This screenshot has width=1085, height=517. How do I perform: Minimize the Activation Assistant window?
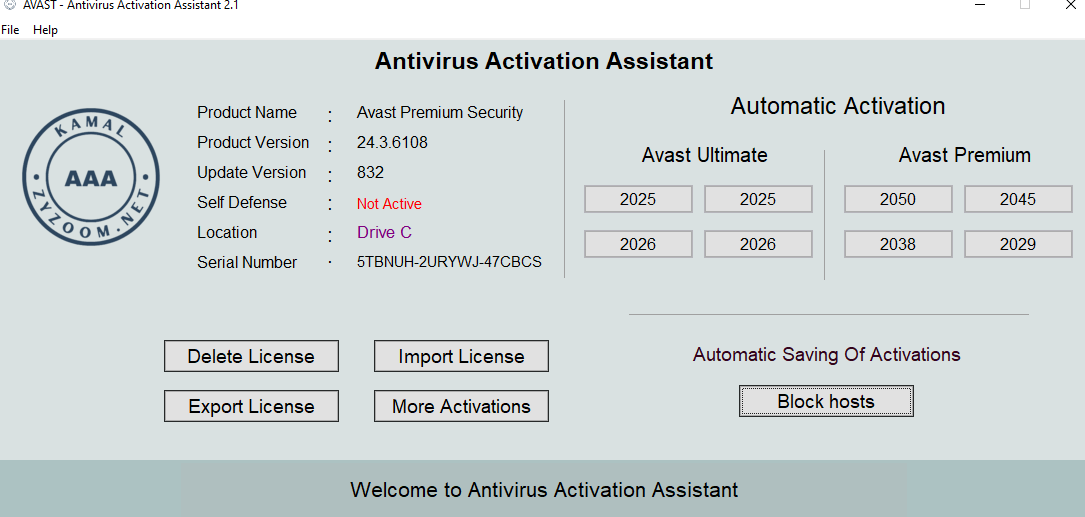click(x=981, y=5)
